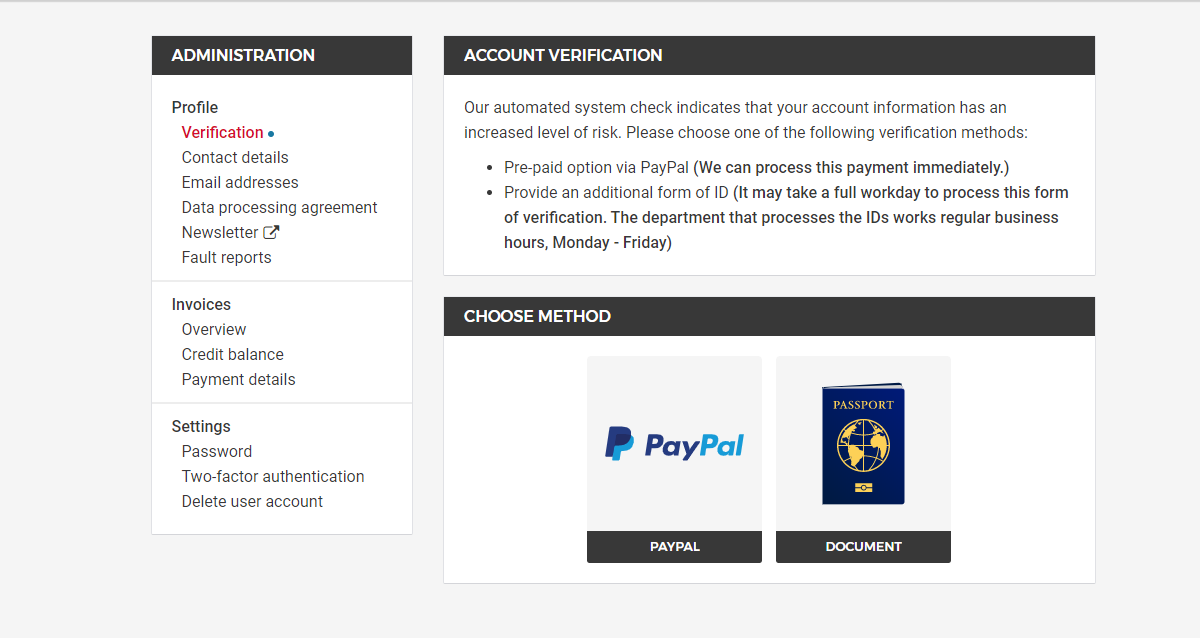Select the DOCUMENT method button
This screenshot has width=1200, height=638.
(x=863, y=547)
